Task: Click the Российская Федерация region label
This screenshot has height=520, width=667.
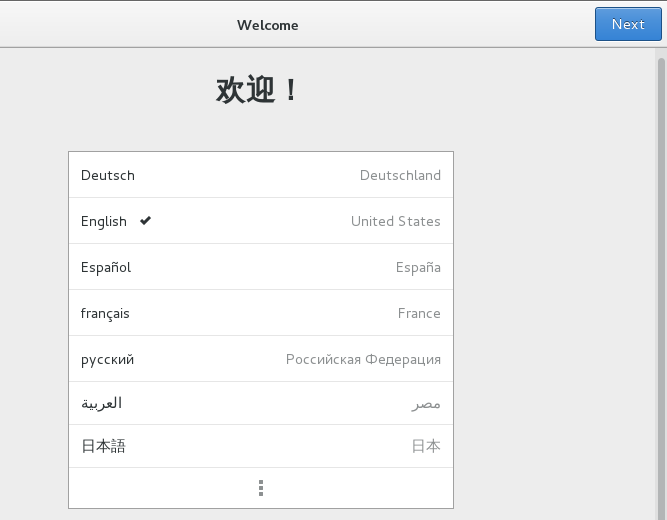Action: point(363,359)
